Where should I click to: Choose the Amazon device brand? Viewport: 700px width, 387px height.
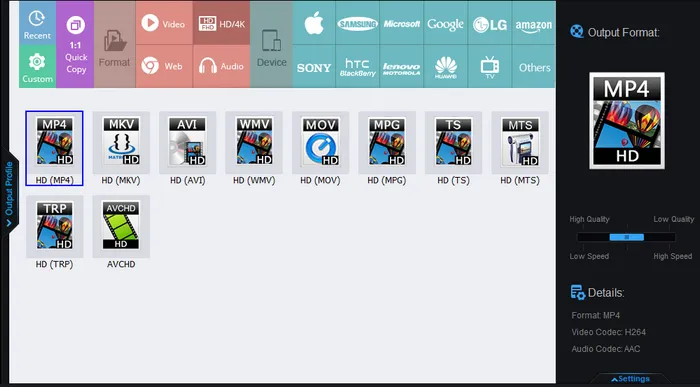click(x=533, y=23)
